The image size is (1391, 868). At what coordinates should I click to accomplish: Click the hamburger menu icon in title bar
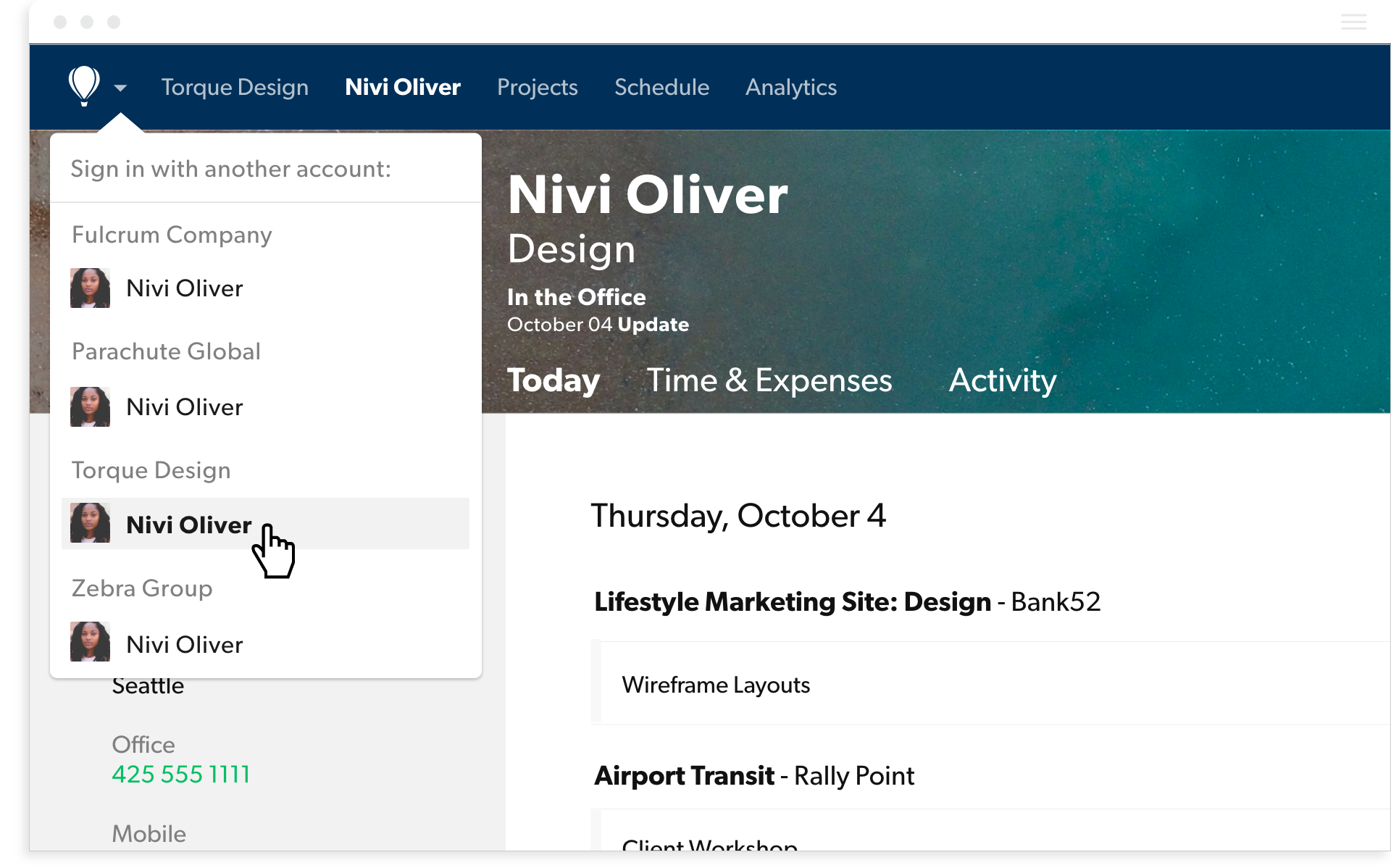tap(1353, 22)
